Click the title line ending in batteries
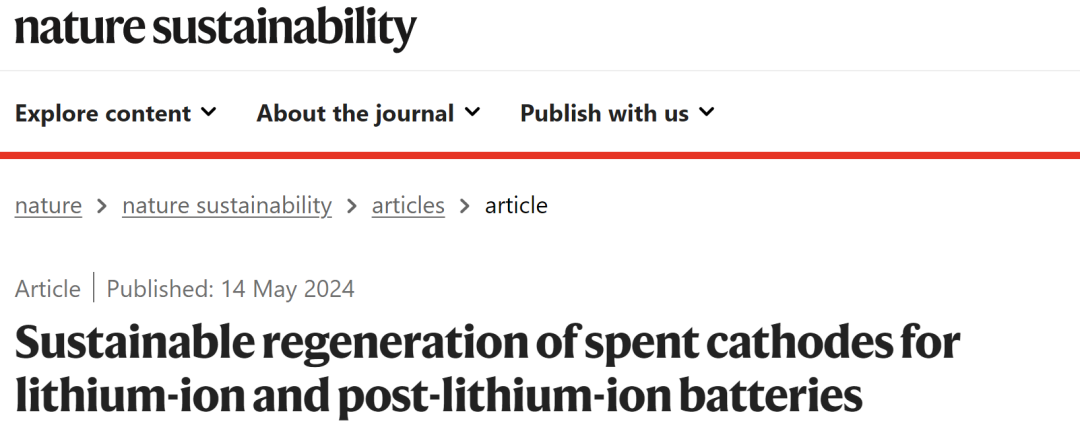 (438, 397)
